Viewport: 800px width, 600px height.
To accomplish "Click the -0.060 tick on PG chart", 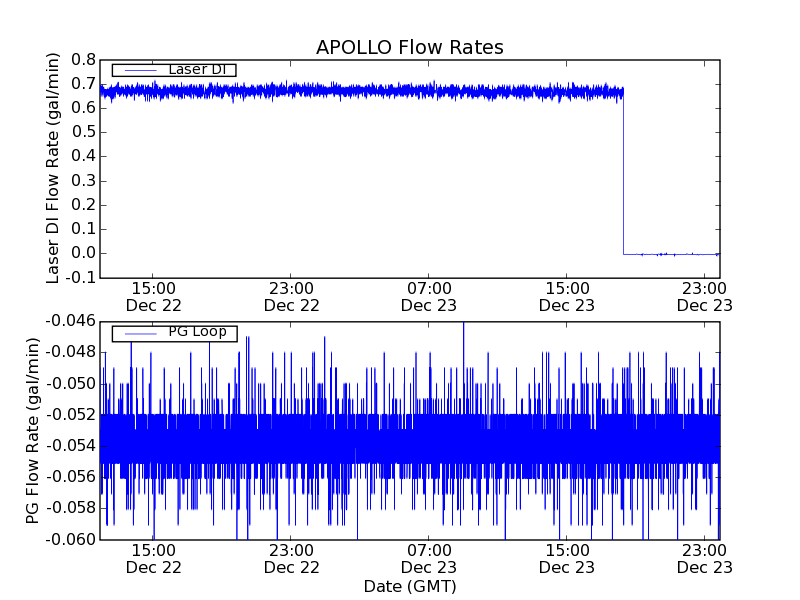I will tap(71, 539).
